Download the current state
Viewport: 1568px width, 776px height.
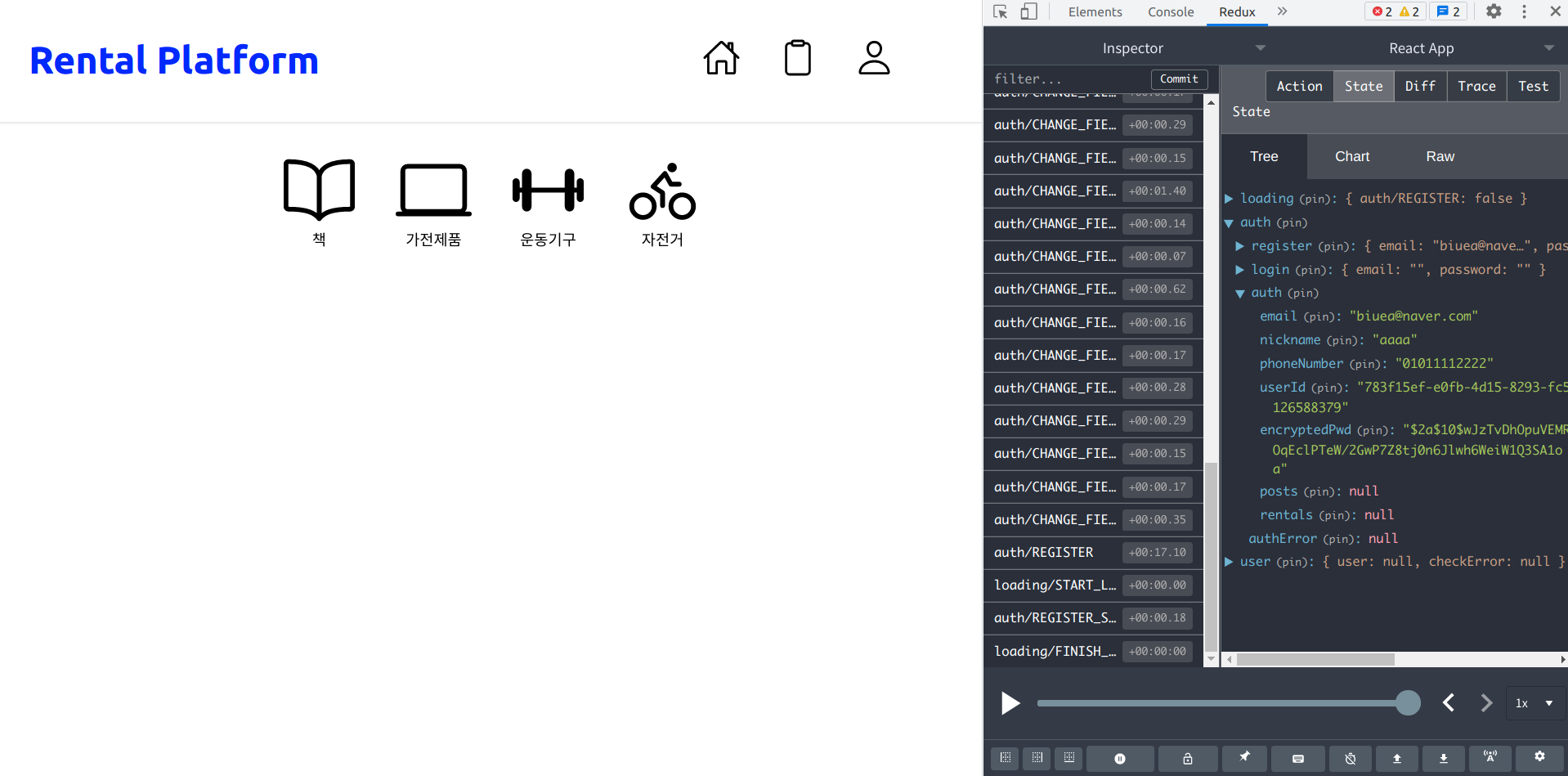coord(1444,759)
